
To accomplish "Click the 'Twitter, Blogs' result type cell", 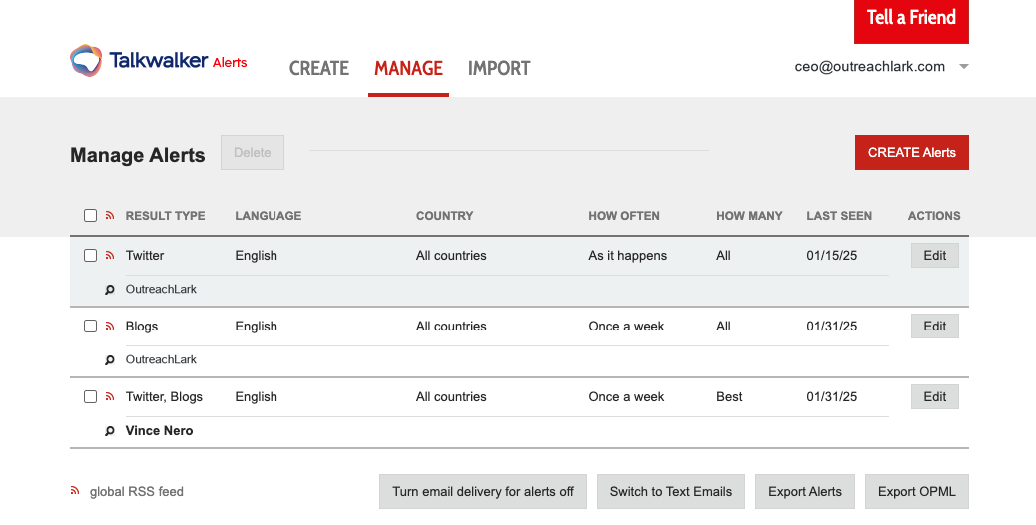I will (x=164, y=397).
